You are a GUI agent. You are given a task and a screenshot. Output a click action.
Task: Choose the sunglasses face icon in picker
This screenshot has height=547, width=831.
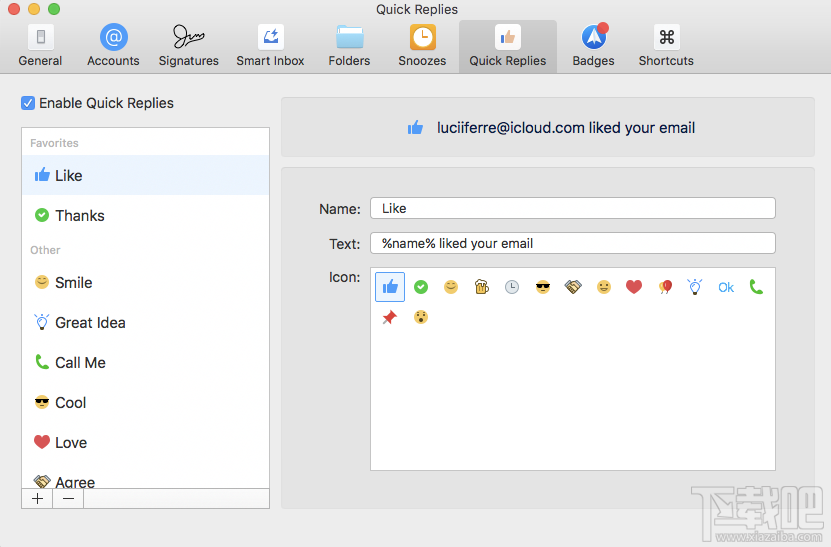pyautogui.click(x=543, y=287)
